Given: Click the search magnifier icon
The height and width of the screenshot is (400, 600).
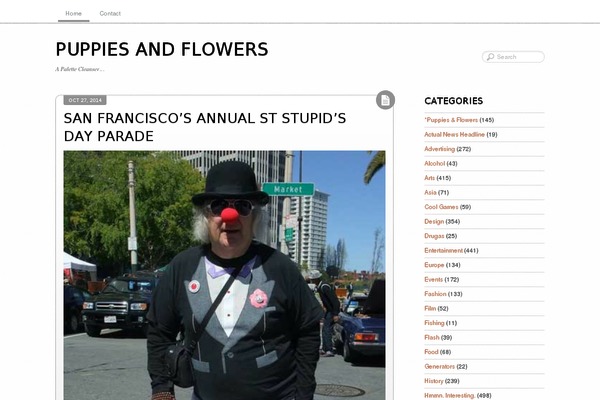Looking at the screenshot, I should click(x=490, y=57).
